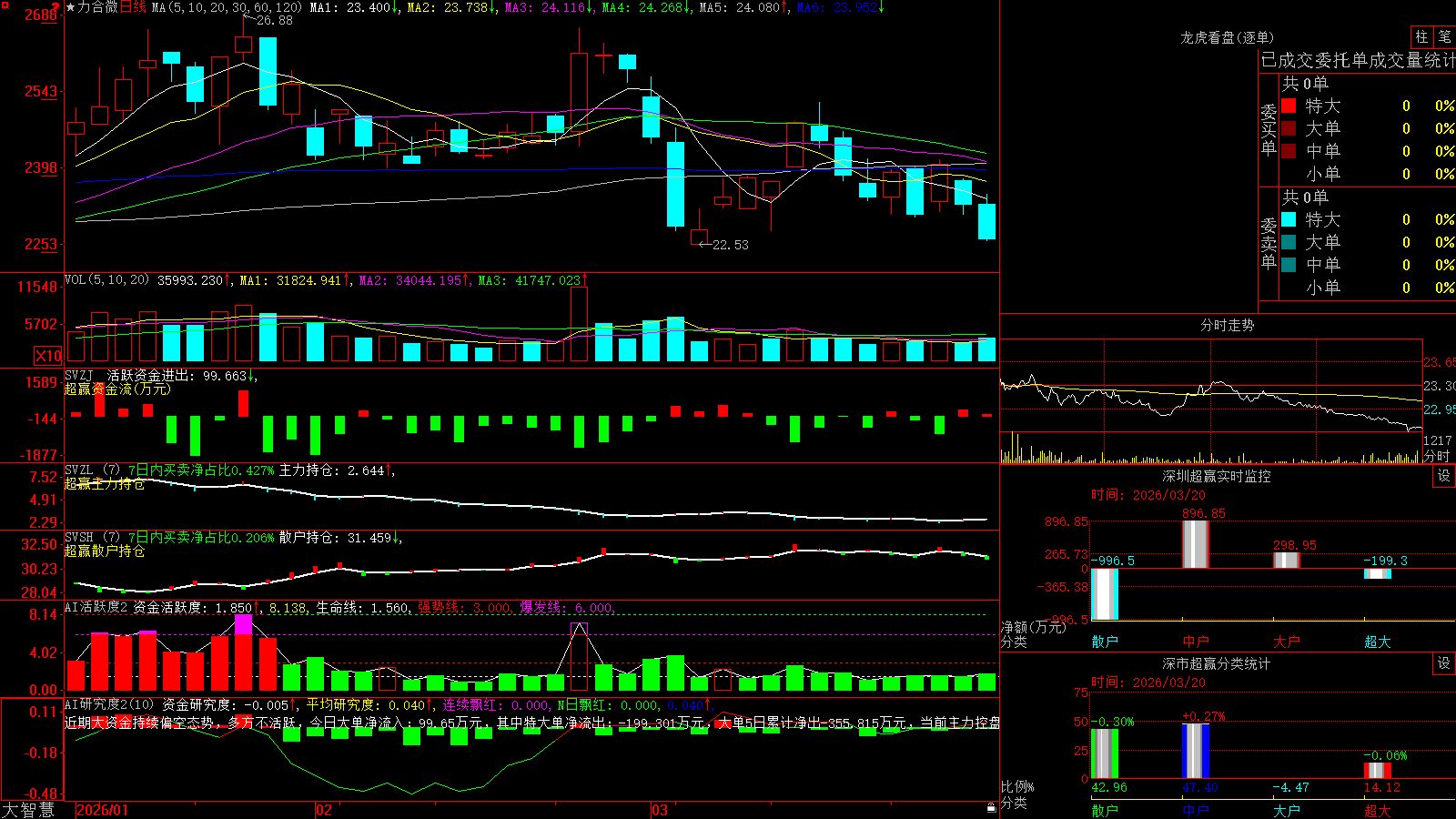This screenshot has width=1456, height=819.
Task: Open 设 settings for 深市超赢分类统计
Action: 1443,663
